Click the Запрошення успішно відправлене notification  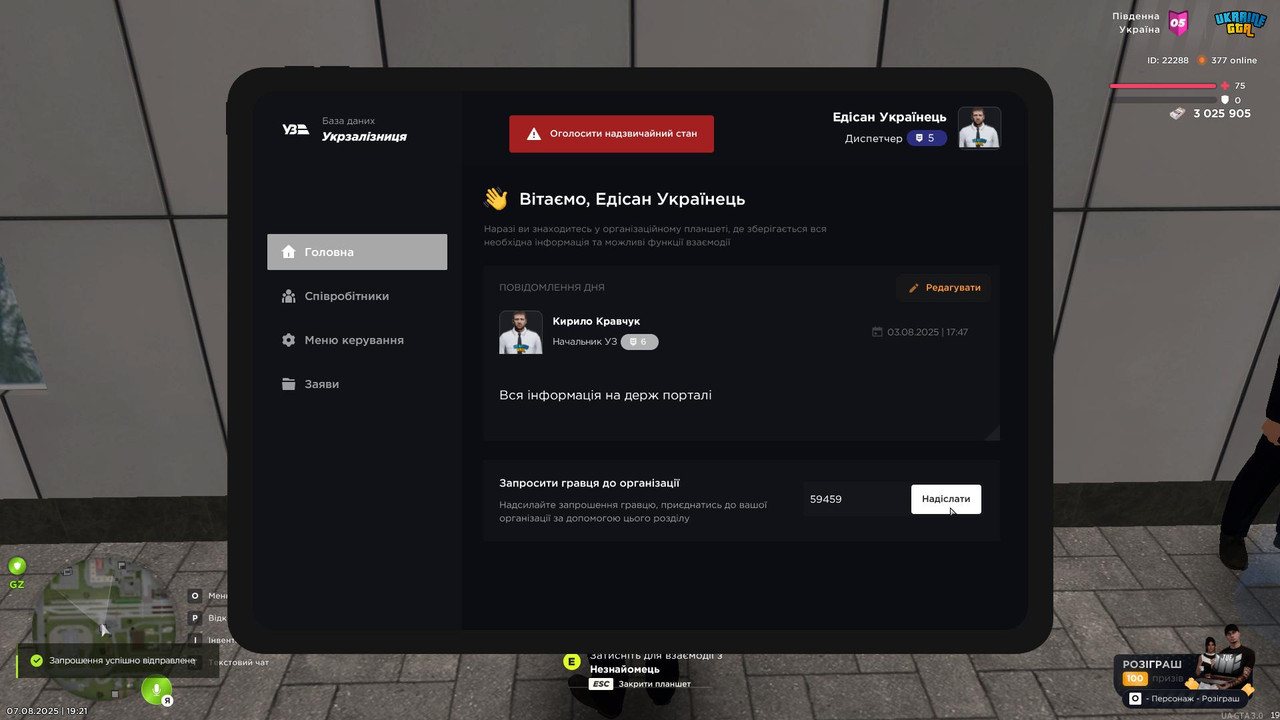coord(118,661)
